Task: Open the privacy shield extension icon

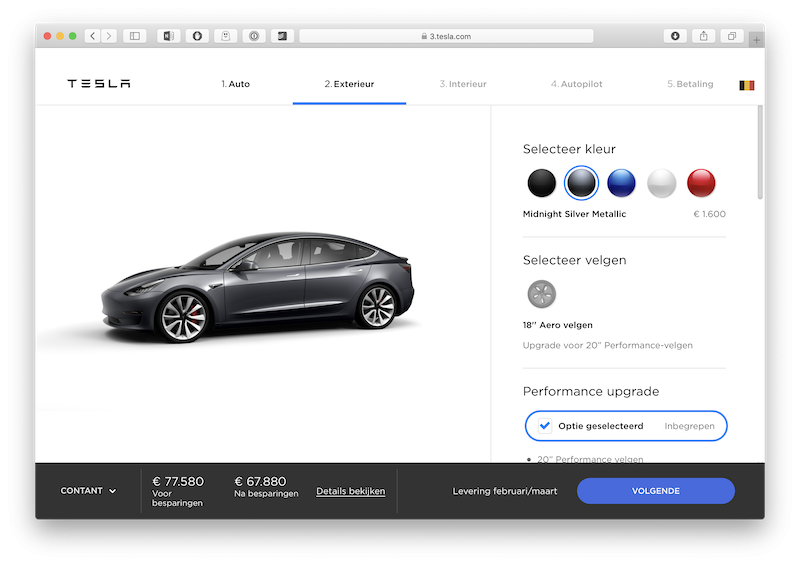Action: 197,36
